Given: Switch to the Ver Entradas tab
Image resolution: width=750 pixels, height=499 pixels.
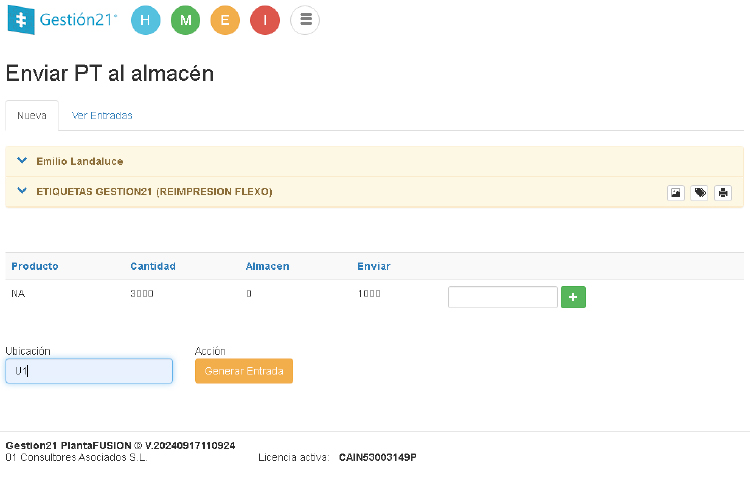Looking at the screenshot, I should (102, 115).
